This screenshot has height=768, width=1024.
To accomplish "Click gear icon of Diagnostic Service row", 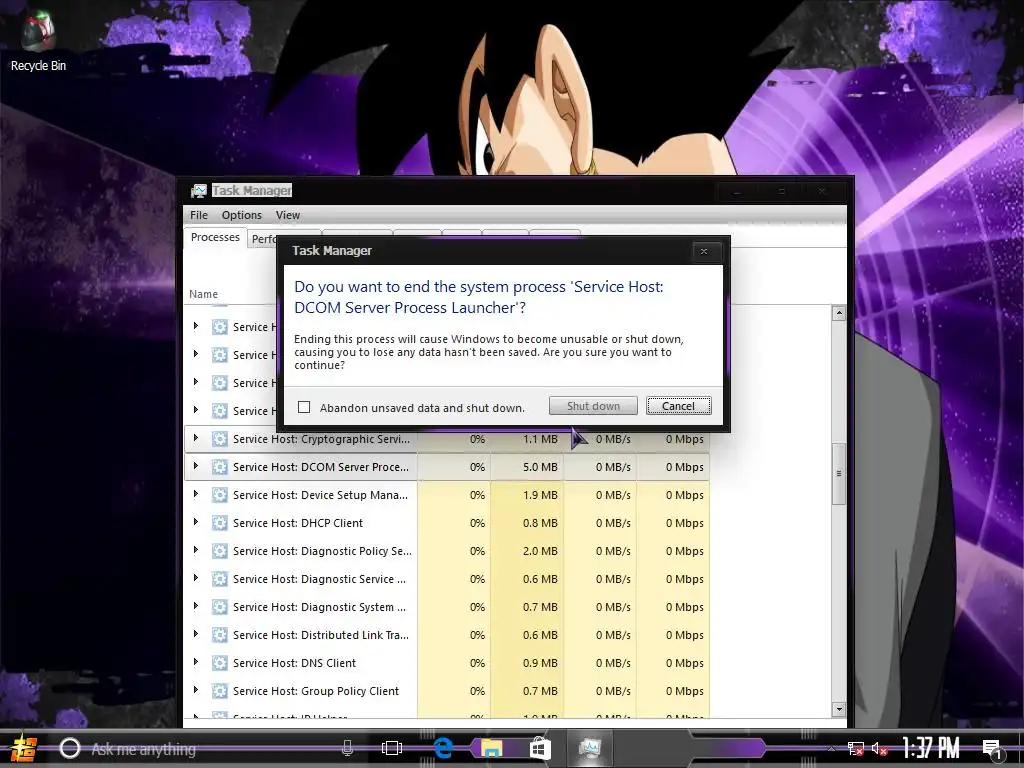I will (220, 579).
